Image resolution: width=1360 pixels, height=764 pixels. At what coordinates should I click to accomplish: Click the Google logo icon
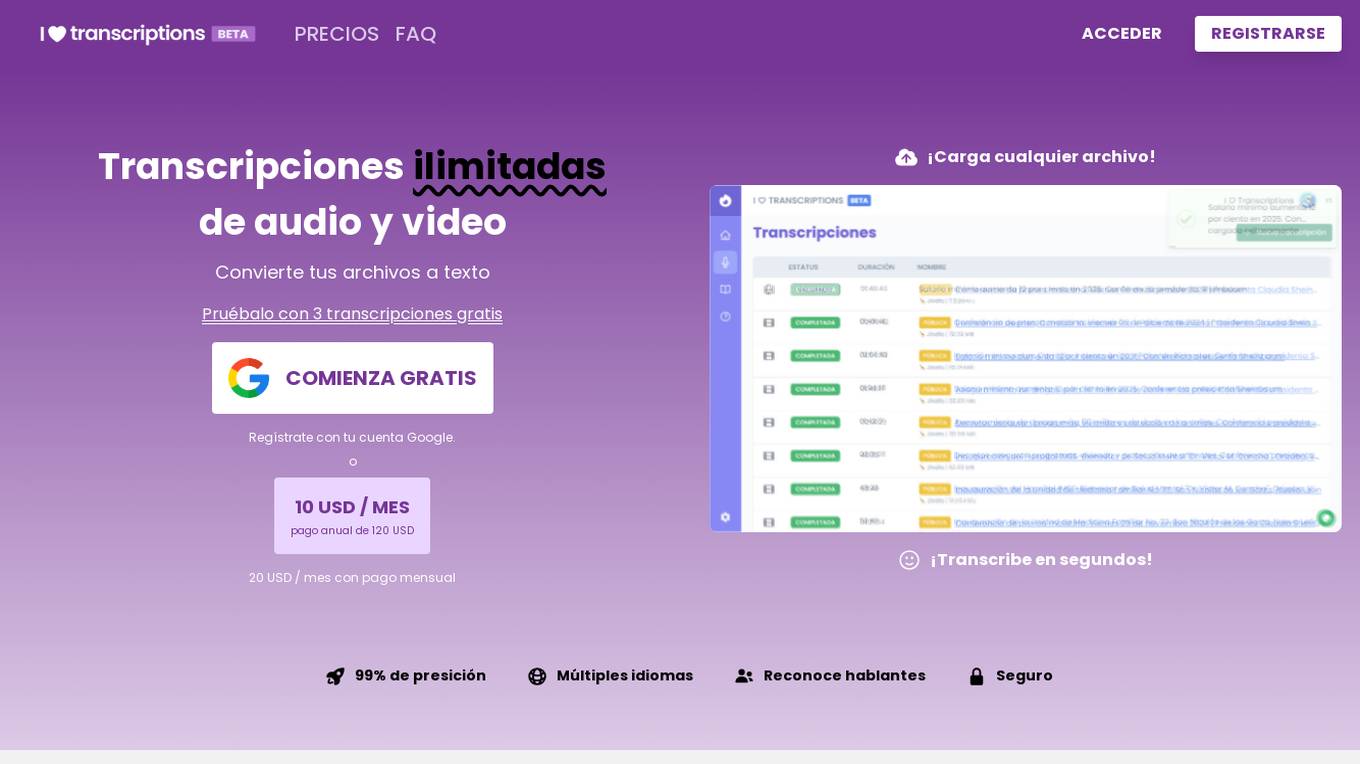[x=249, y=378]
